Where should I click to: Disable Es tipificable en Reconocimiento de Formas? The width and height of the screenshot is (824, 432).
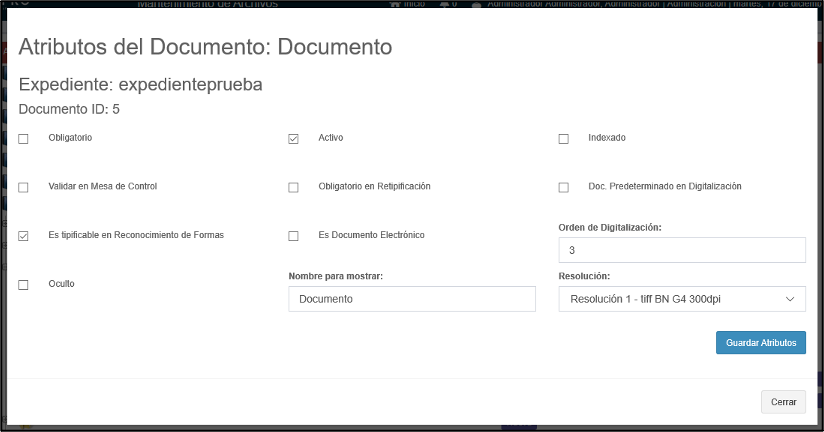pyautogui.click(x=24, y=236)
